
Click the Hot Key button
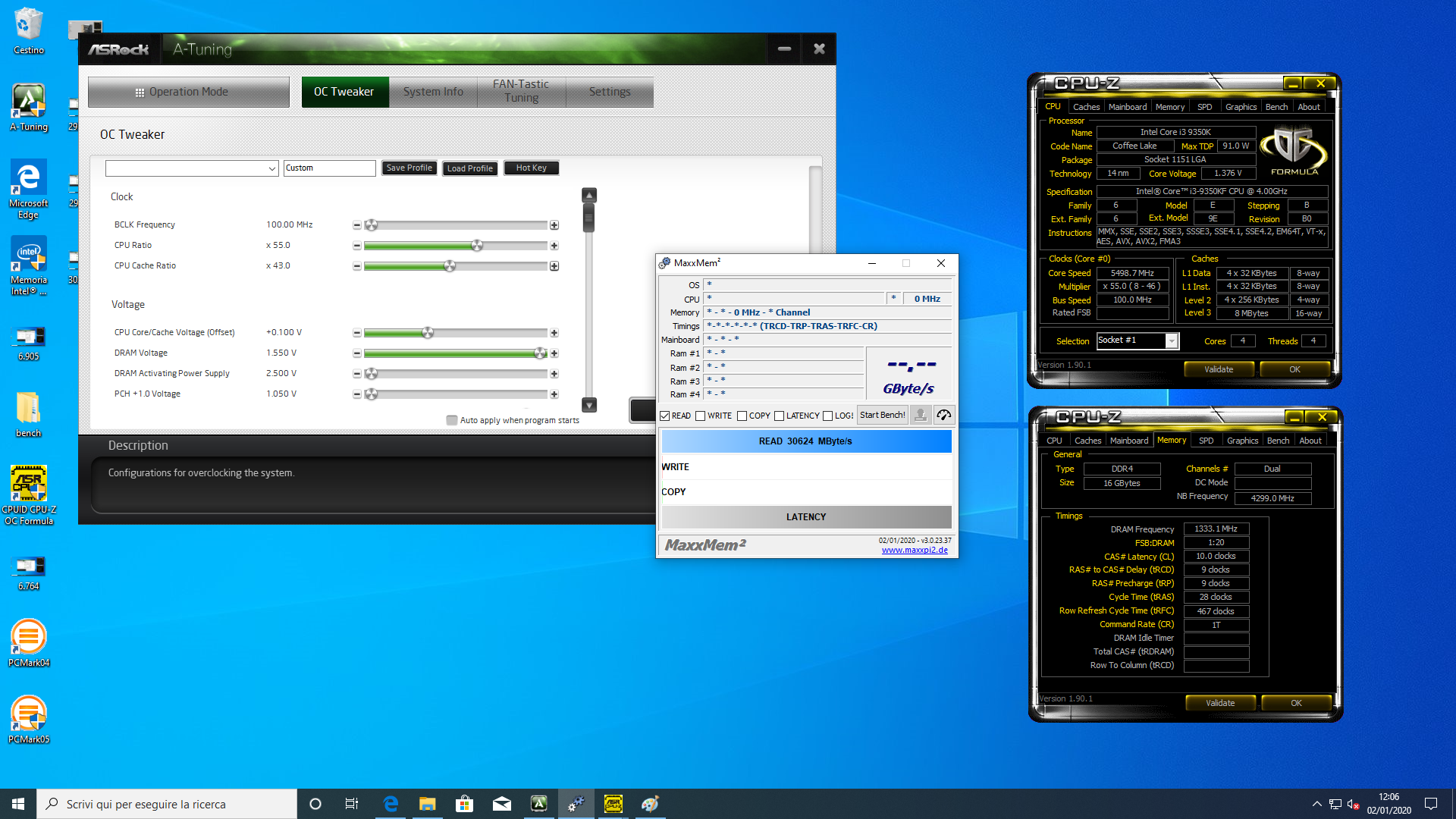[x=531, y=168]
